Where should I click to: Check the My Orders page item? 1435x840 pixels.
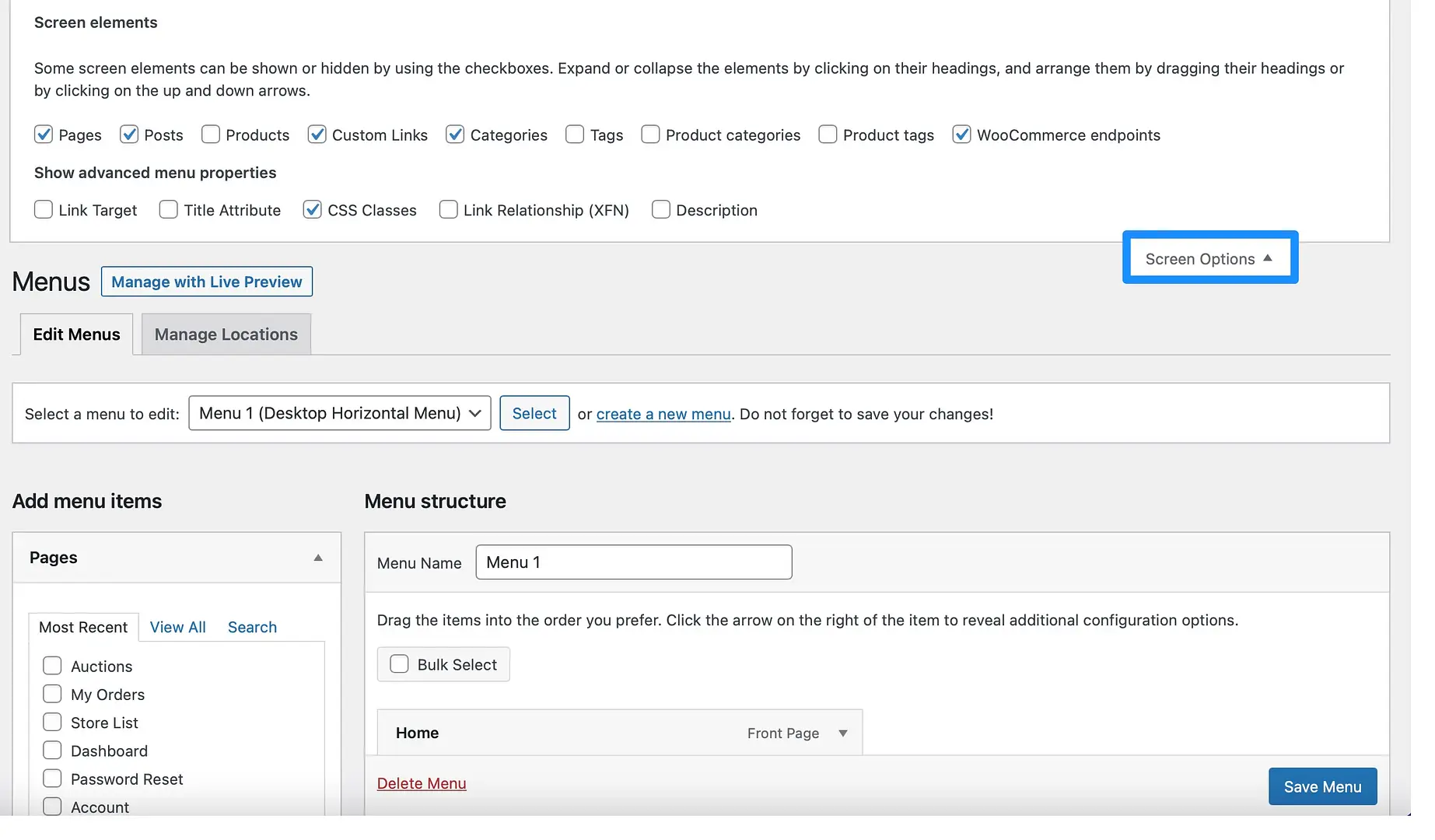(52, 693)
